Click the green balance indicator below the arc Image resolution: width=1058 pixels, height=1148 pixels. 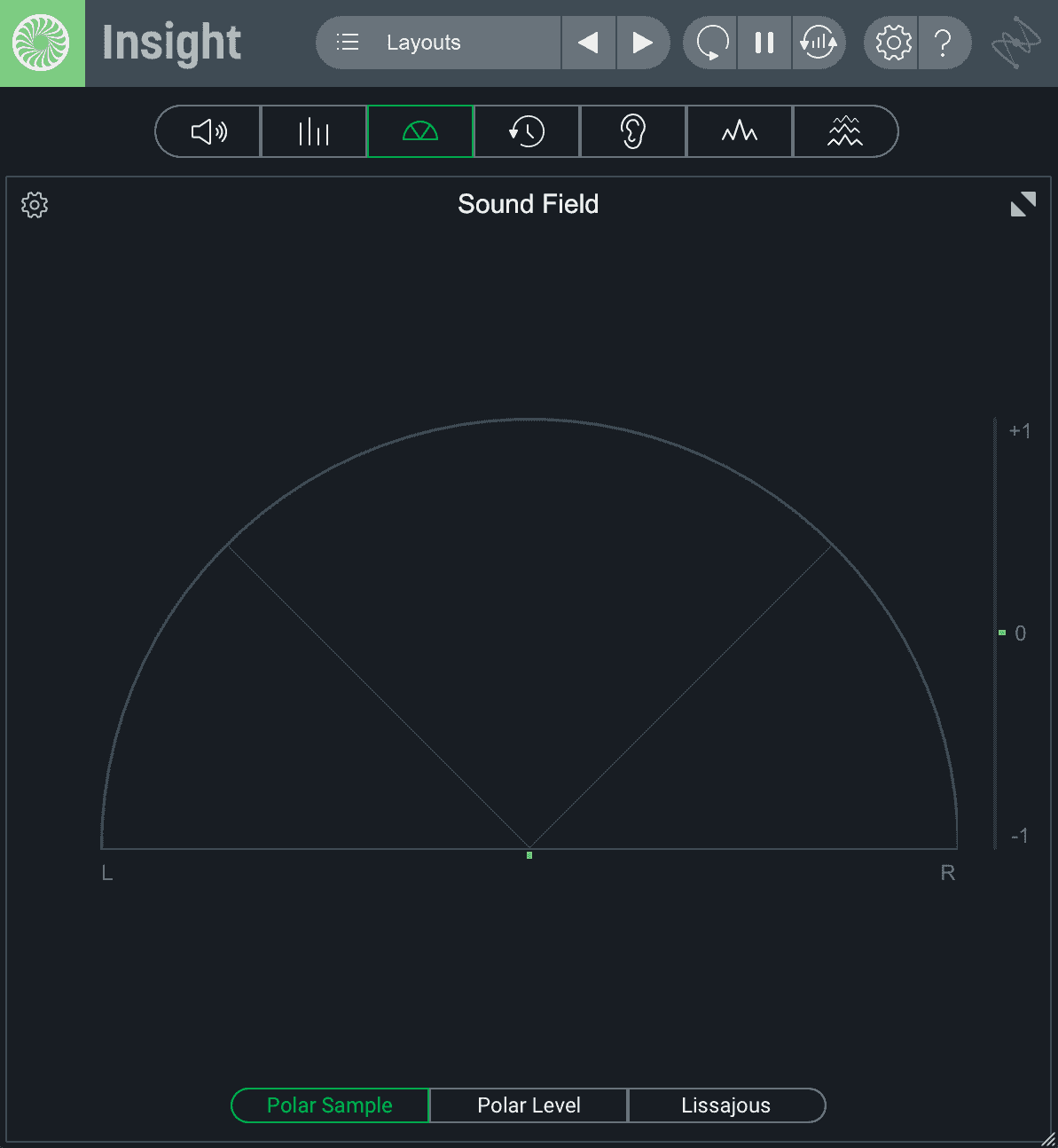(x=529, y=855)
